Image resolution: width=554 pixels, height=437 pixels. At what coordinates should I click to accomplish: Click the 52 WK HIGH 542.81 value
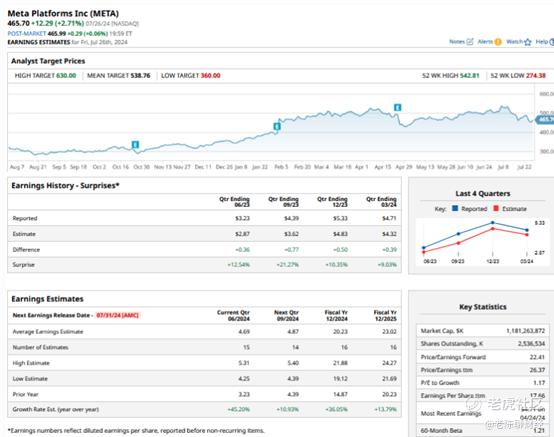click(469, 76)
